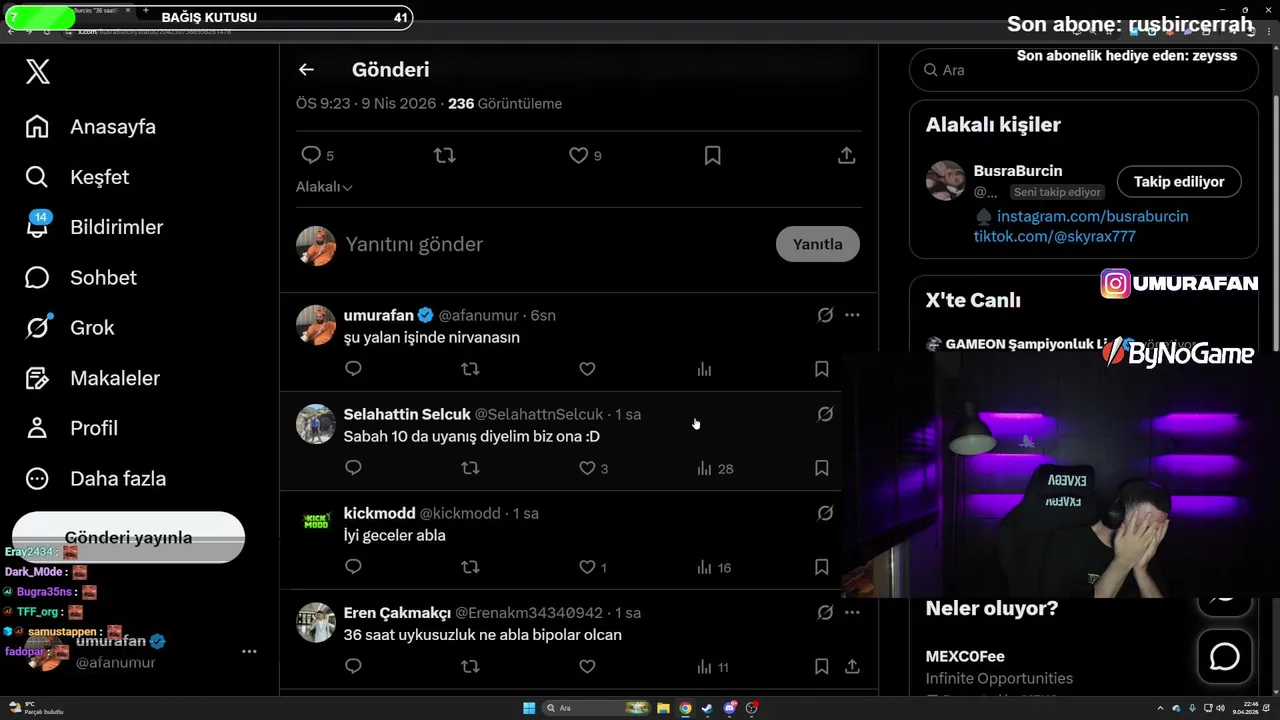The height and width of the screenshot is (720, 1280).
Task: Repost kickmodd's comment
Action: tap(470, 567)
